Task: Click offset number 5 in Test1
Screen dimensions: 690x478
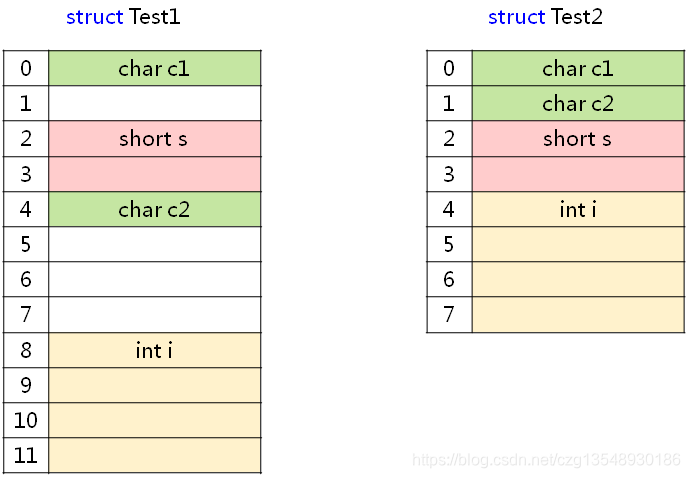Action: [26, 244]
